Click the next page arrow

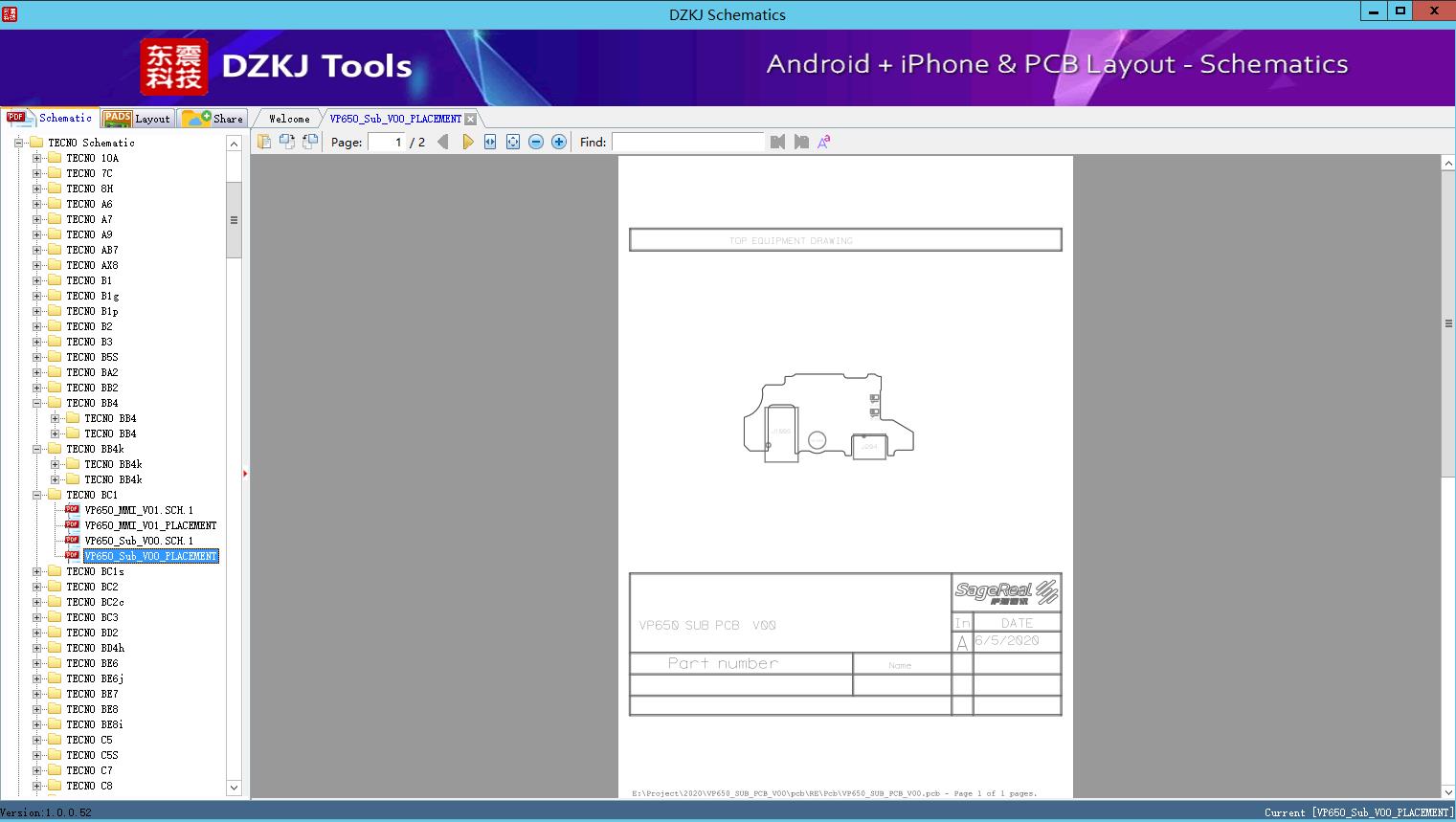pos(467,142)
